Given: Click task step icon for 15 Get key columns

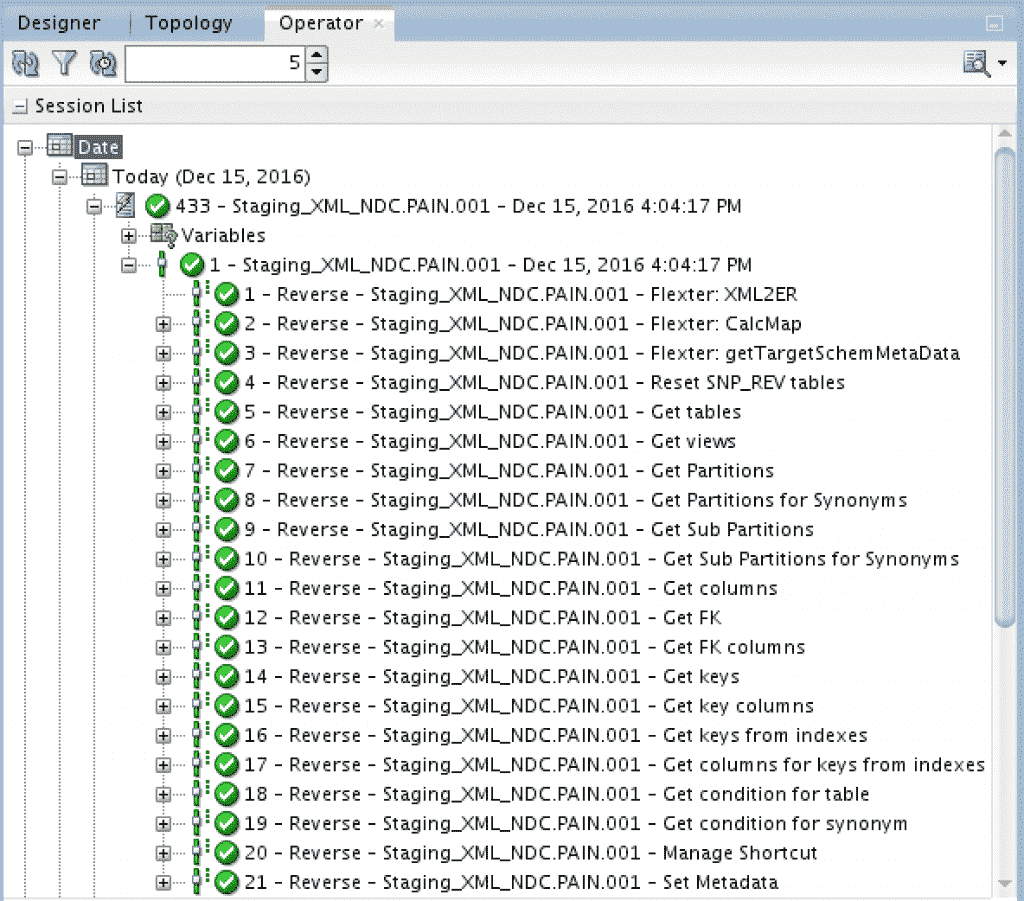Looking at the screenshot, I should pyautogui.click(x=200, y=705).
